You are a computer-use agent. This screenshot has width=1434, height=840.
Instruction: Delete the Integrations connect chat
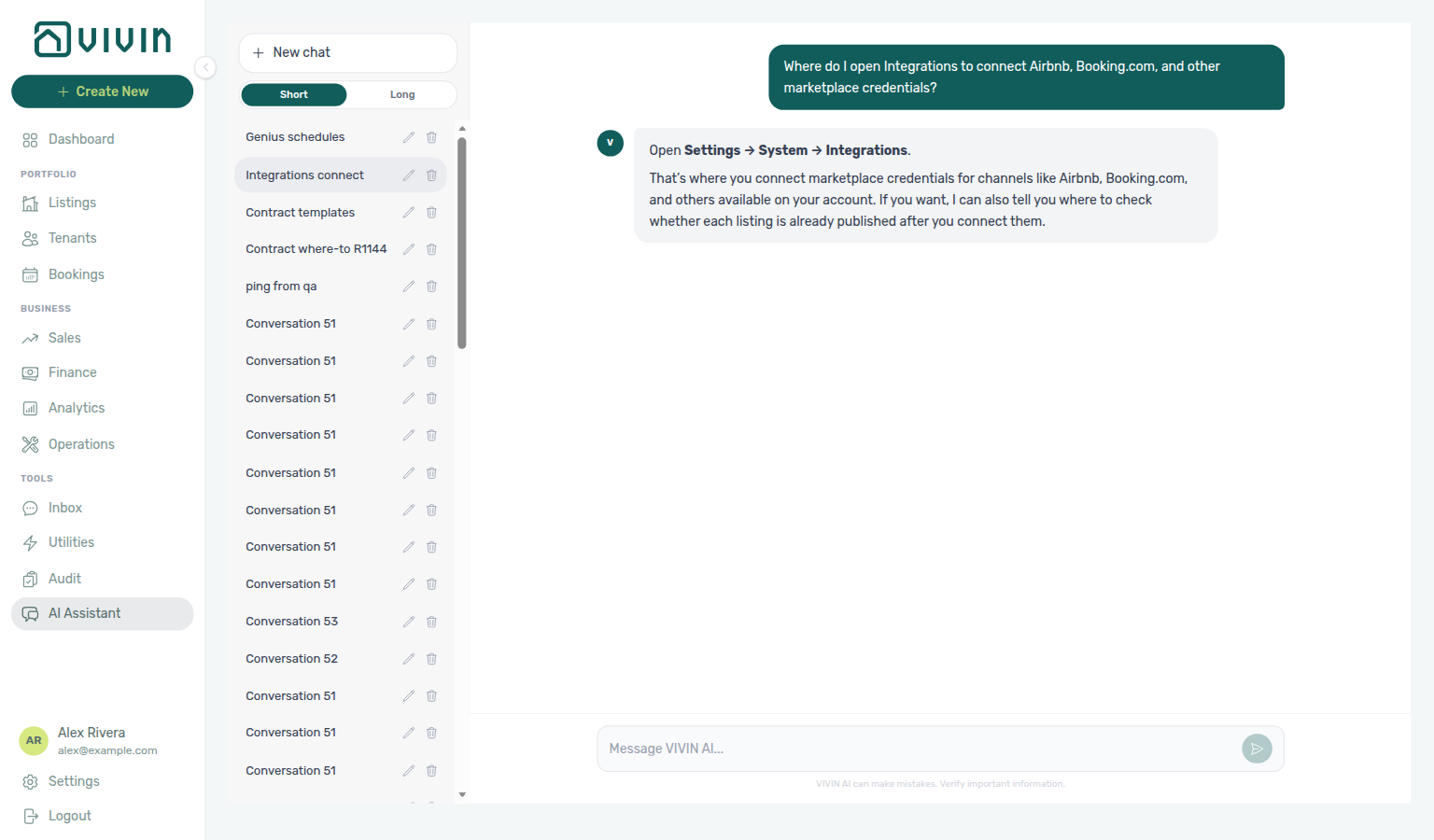431,175
